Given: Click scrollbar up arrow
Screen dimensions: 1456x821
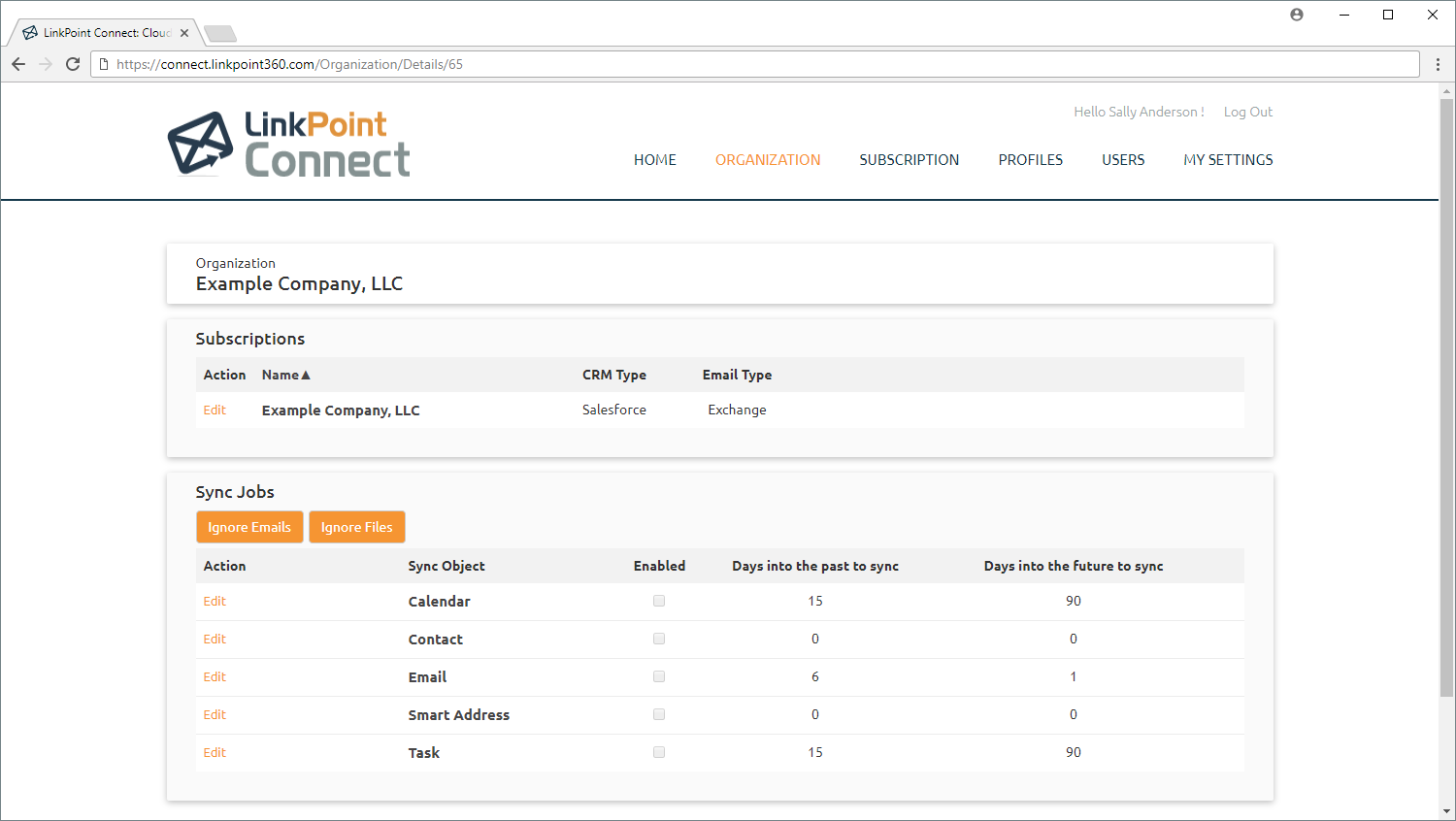Looking at the screenshot, I should click(1447, 91).
